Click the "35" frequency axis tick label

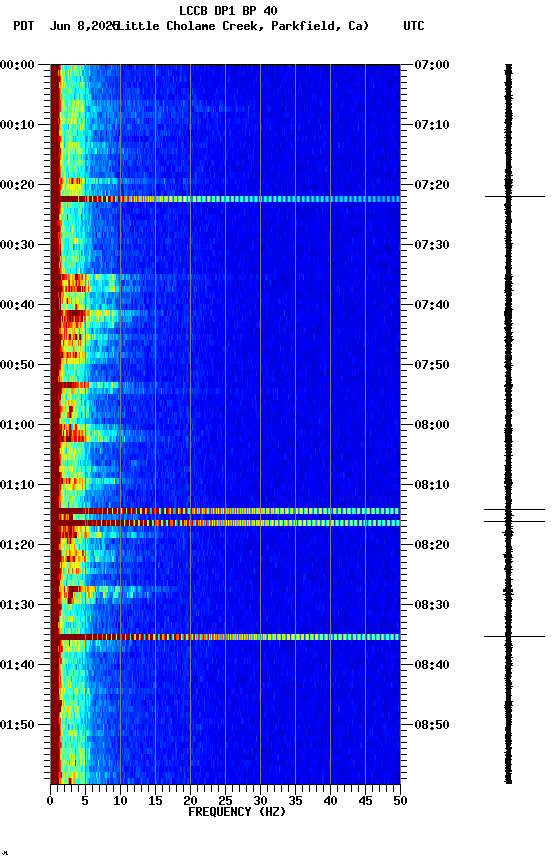pos(295,801)
